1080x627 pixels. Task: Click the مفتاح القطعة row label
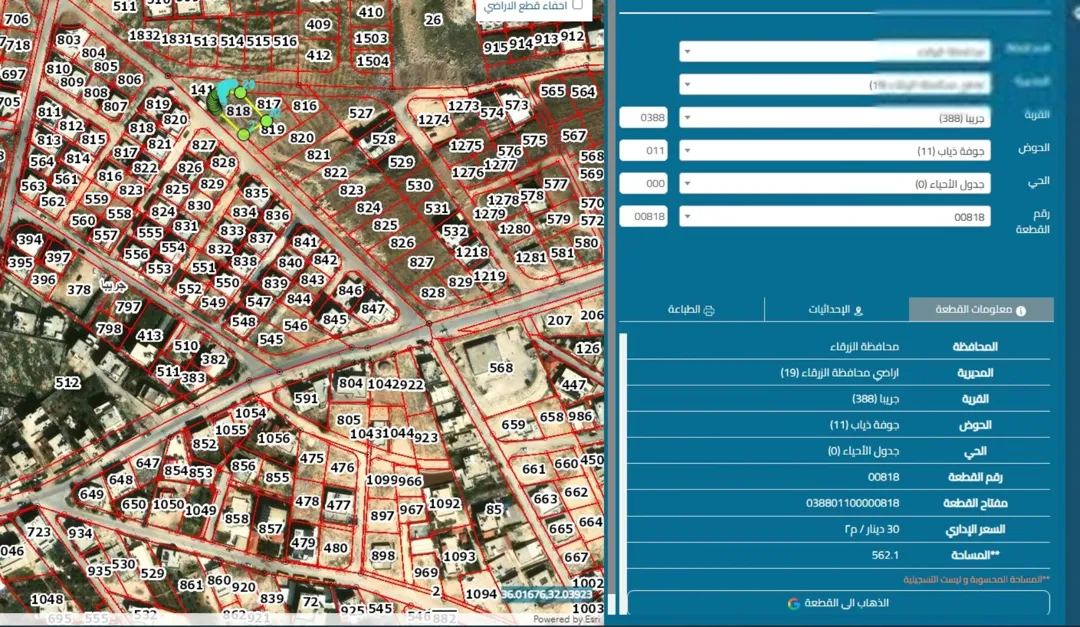pos(975,503)
